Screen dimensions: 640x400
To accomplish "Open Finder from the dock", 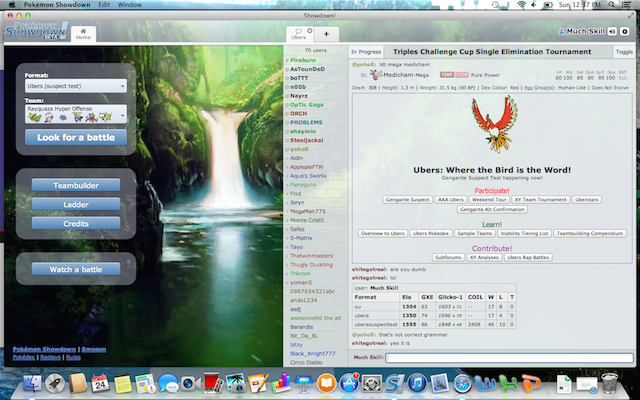I will 32,383.
